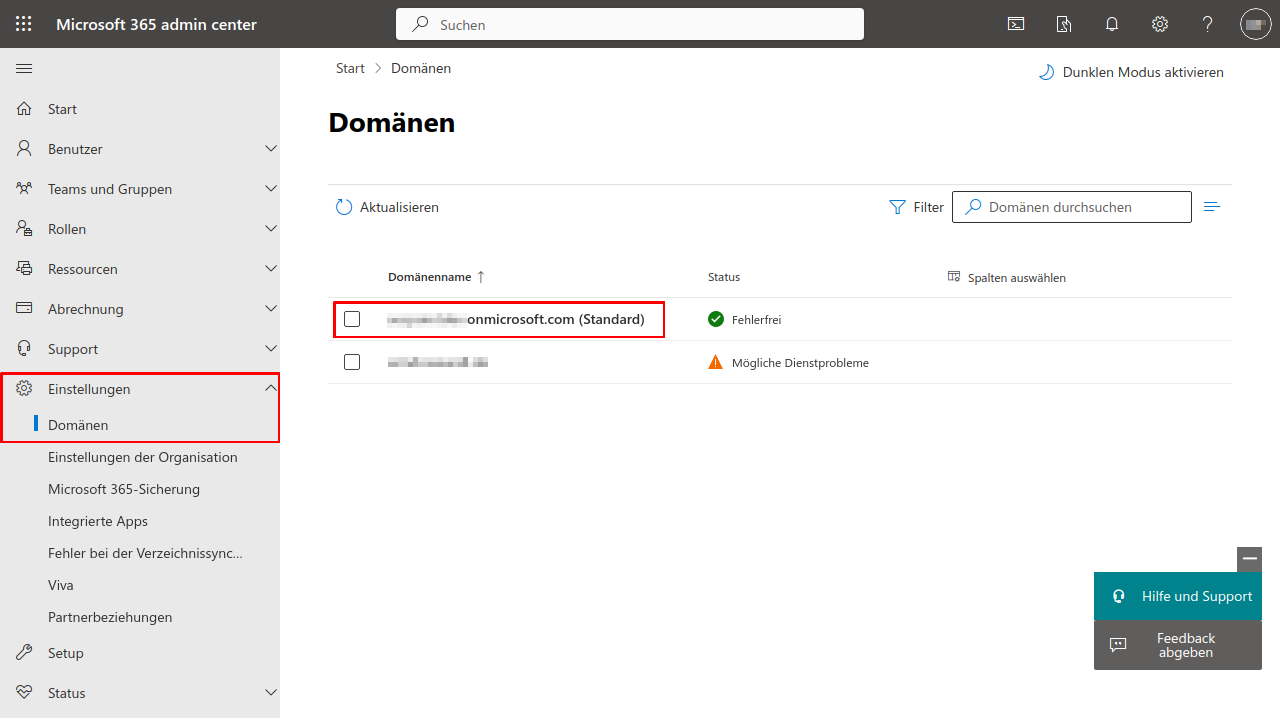Click Hilfe und Support button
The height and width of the screenshot is (720, 1280).
click(1178, 596)
